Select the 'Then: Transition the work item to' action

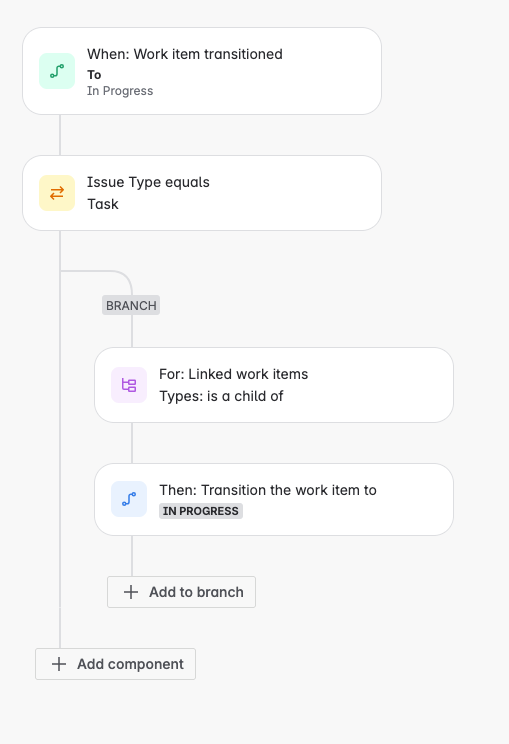pos(274,500)
